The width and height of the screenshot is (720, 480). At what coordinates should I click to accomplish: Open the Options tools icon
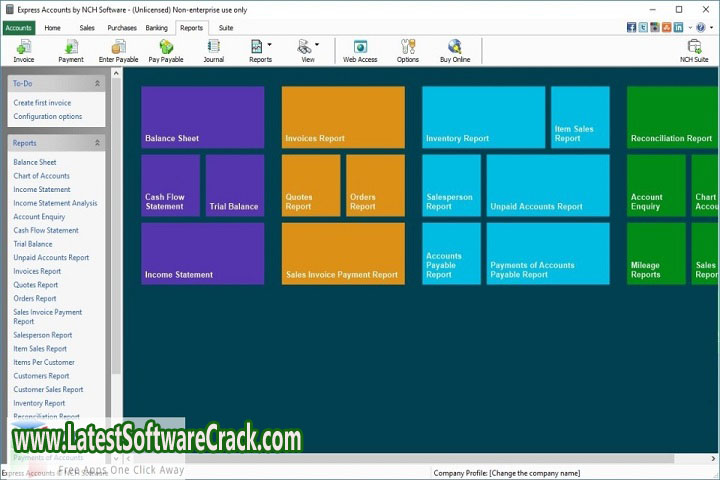[x=408, y=47]
